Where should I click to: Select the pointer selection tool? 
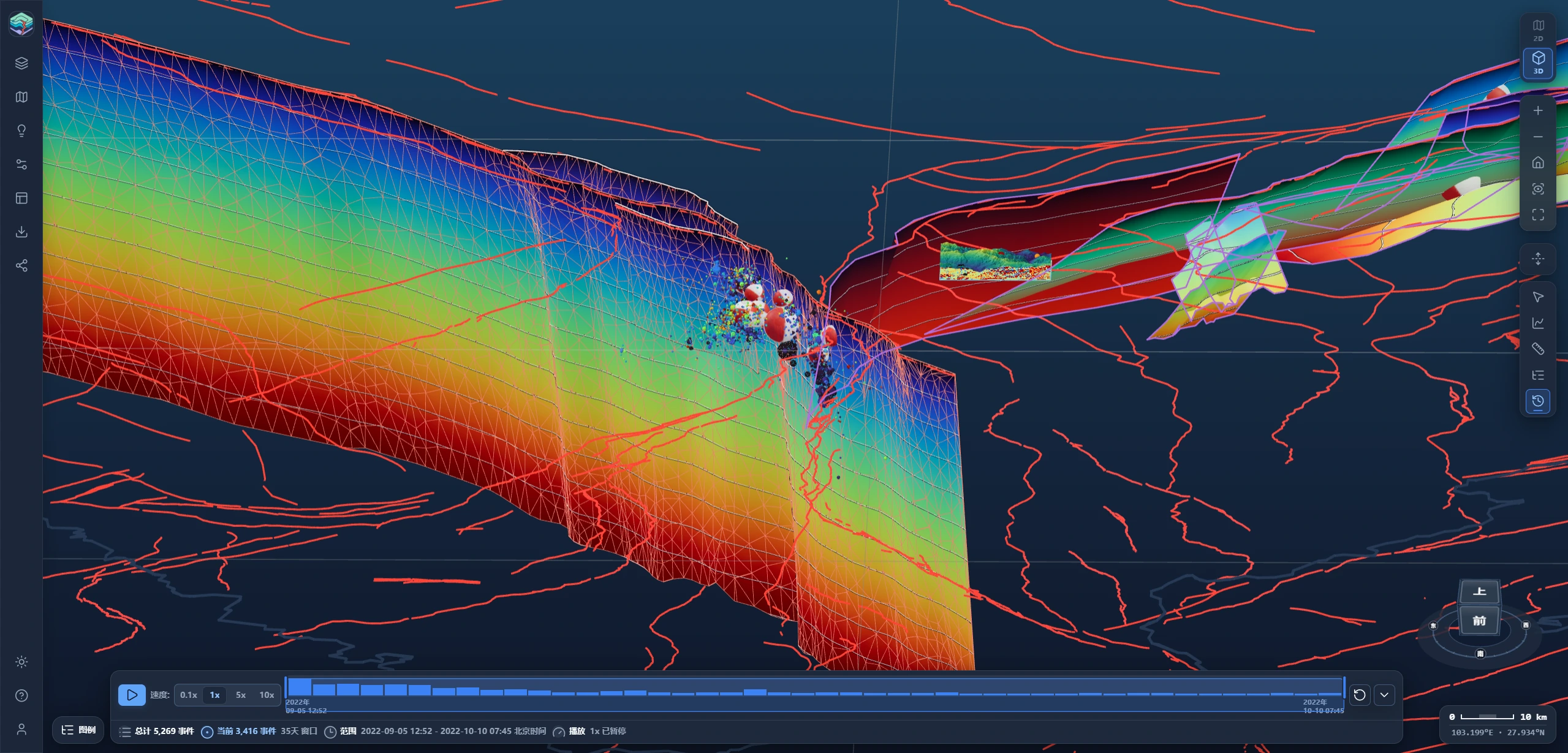(1538, 297)
